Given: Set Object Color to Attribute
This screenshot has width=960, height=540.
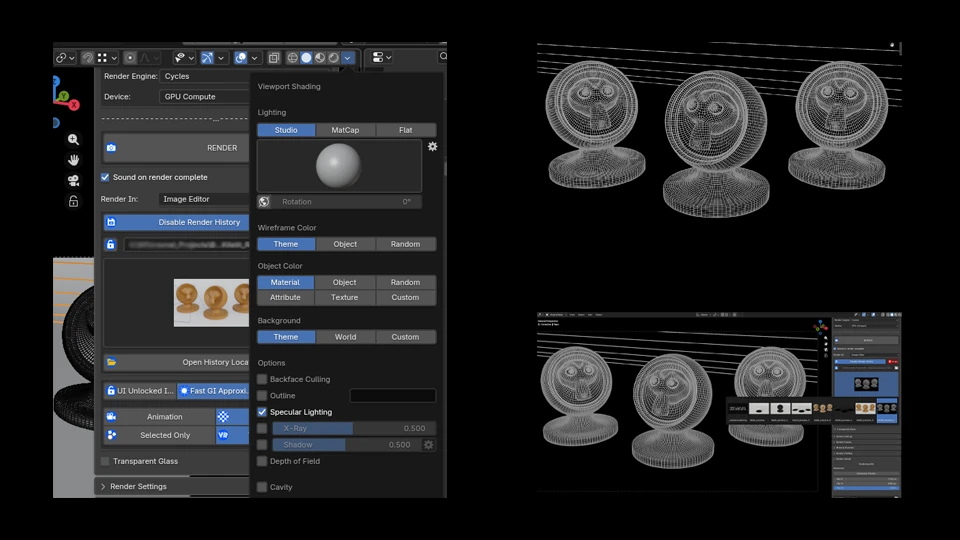Looking at the screenshot, I should [285, 298].
